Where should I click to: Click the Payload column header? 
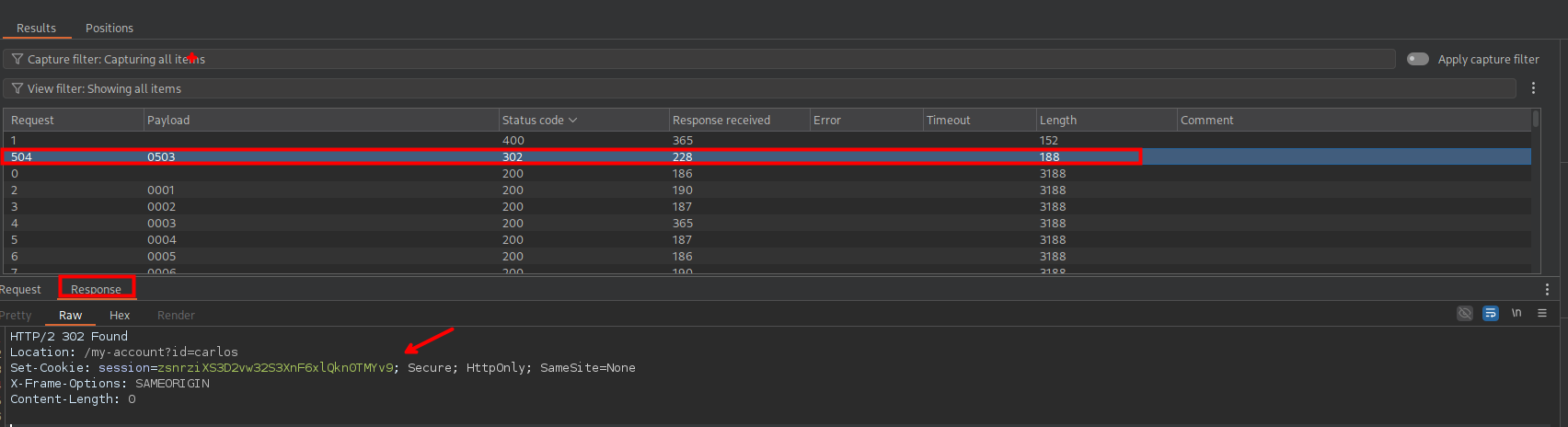pyautogui.click(x=168, y=121)
